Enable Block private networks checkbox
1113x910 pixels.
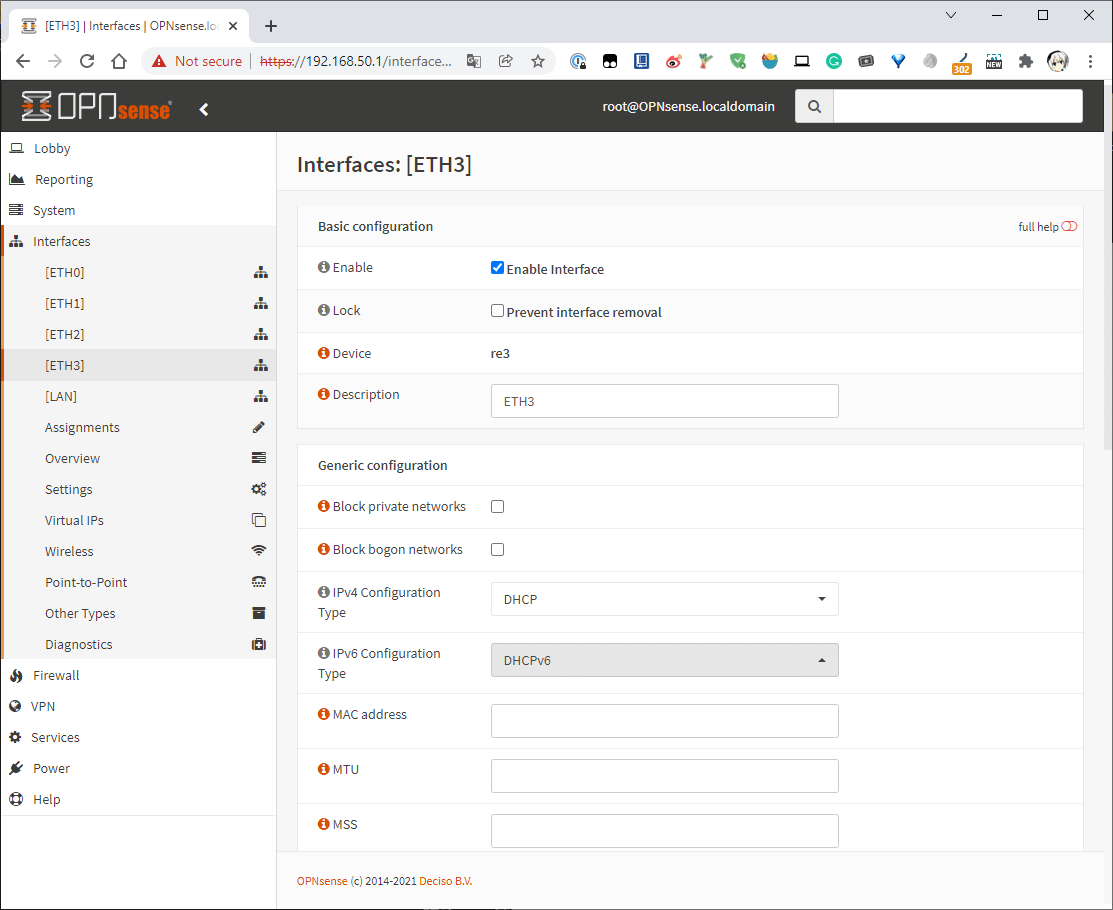pos(497,507)
